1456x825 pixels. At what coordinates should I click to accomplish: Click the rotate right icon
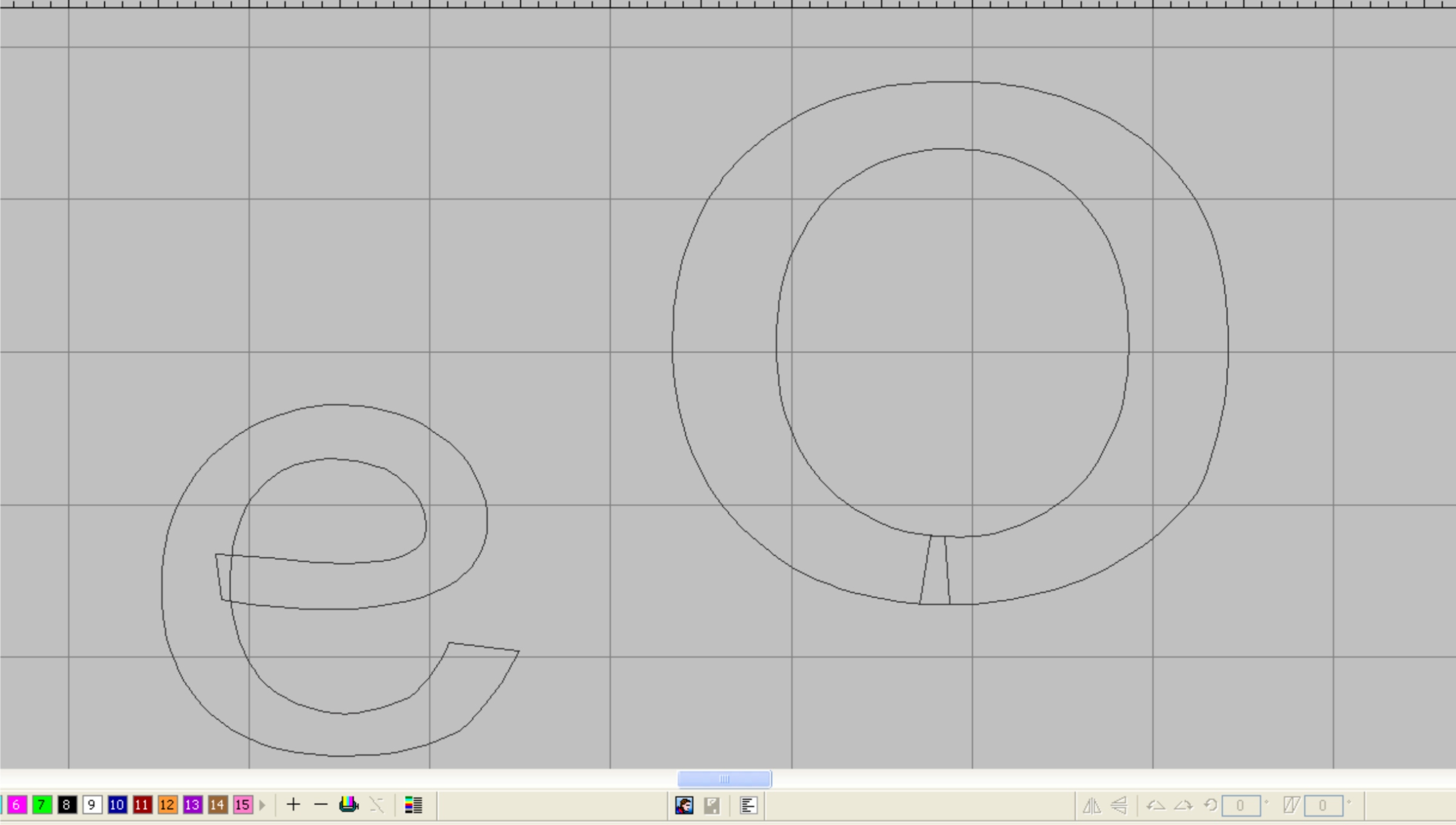[x=1183, y=806]
